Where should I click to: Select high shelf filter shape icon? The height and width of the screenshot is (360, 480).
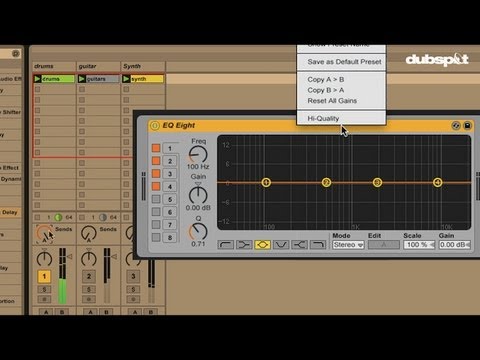tap(299, 245)
